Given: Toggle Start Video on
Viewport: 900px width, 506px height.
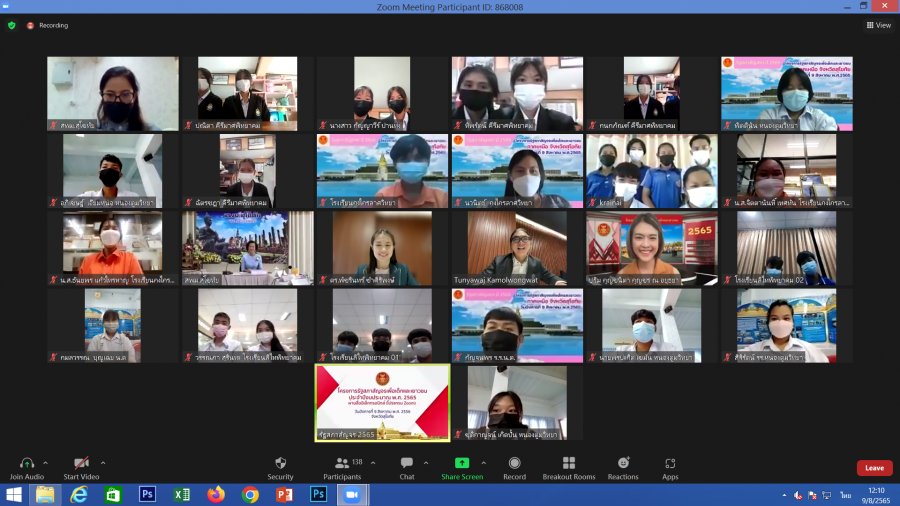Looking at the screenshot, I should pyautogui.click(x=82, y=463).
